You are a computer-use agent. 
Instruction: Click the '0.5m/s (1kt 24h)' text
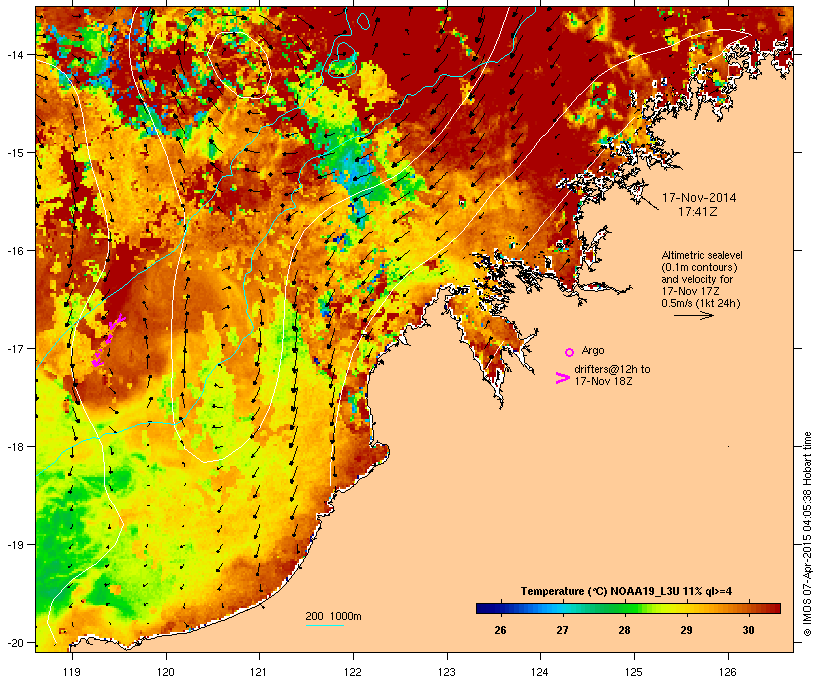pyautogui.click(x=701, y=303)
